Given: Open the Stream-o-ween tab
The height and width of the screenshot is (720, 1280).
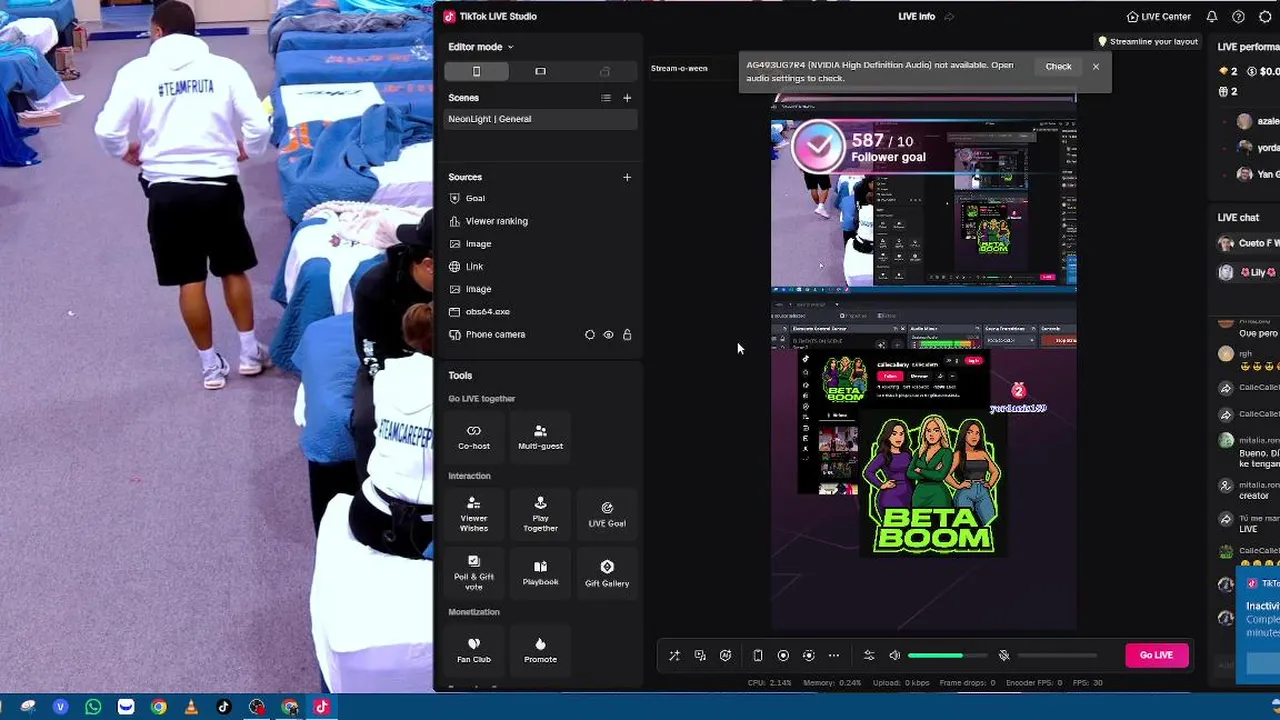Looking at the screenshot, I should pyautogui.click(x=679, y=68).
